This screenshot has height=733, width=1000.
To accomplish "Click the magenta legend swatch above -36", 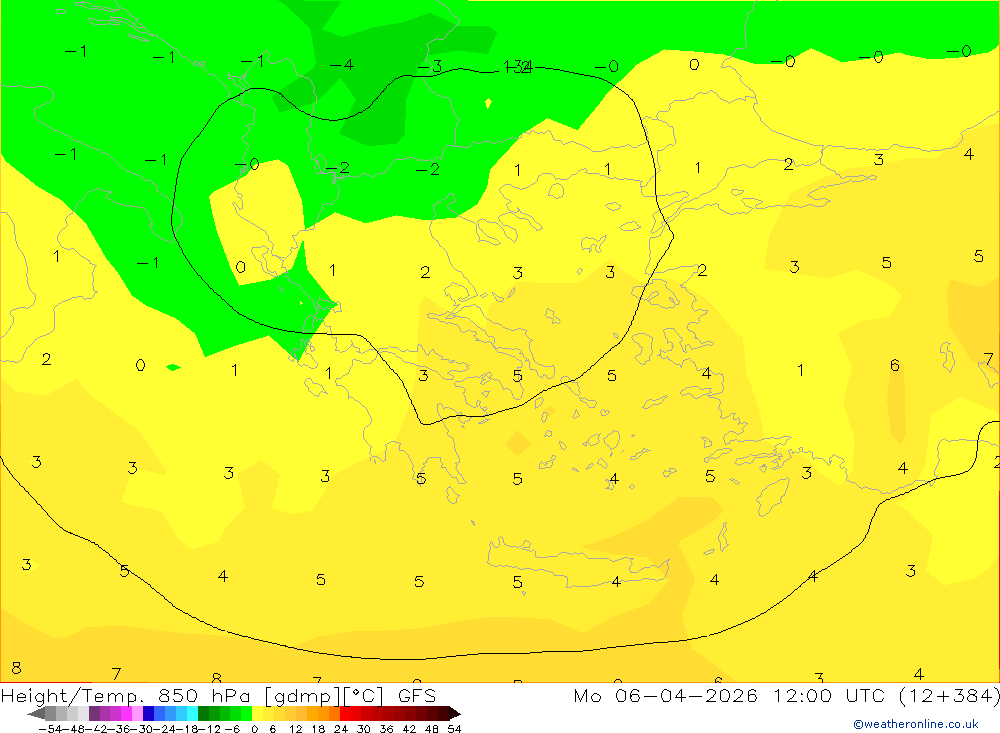I will click(x=126, y=713).
